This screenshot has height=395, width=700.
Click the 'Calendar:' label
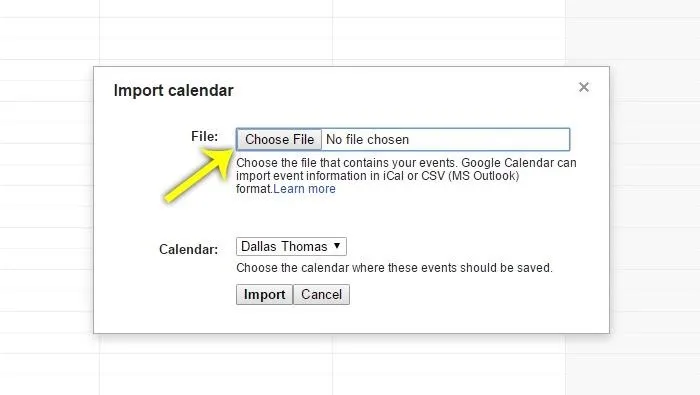(x=188, y=249)
